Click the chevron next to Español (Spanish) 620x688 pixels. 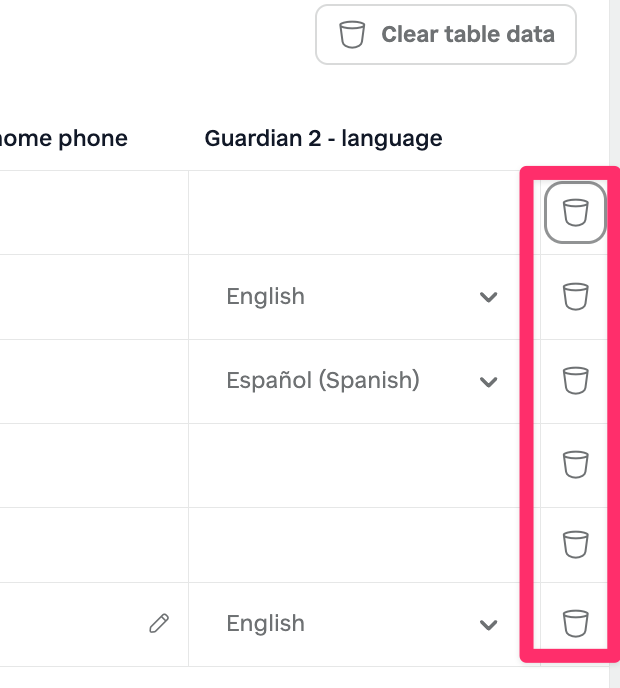pos(488,382)
